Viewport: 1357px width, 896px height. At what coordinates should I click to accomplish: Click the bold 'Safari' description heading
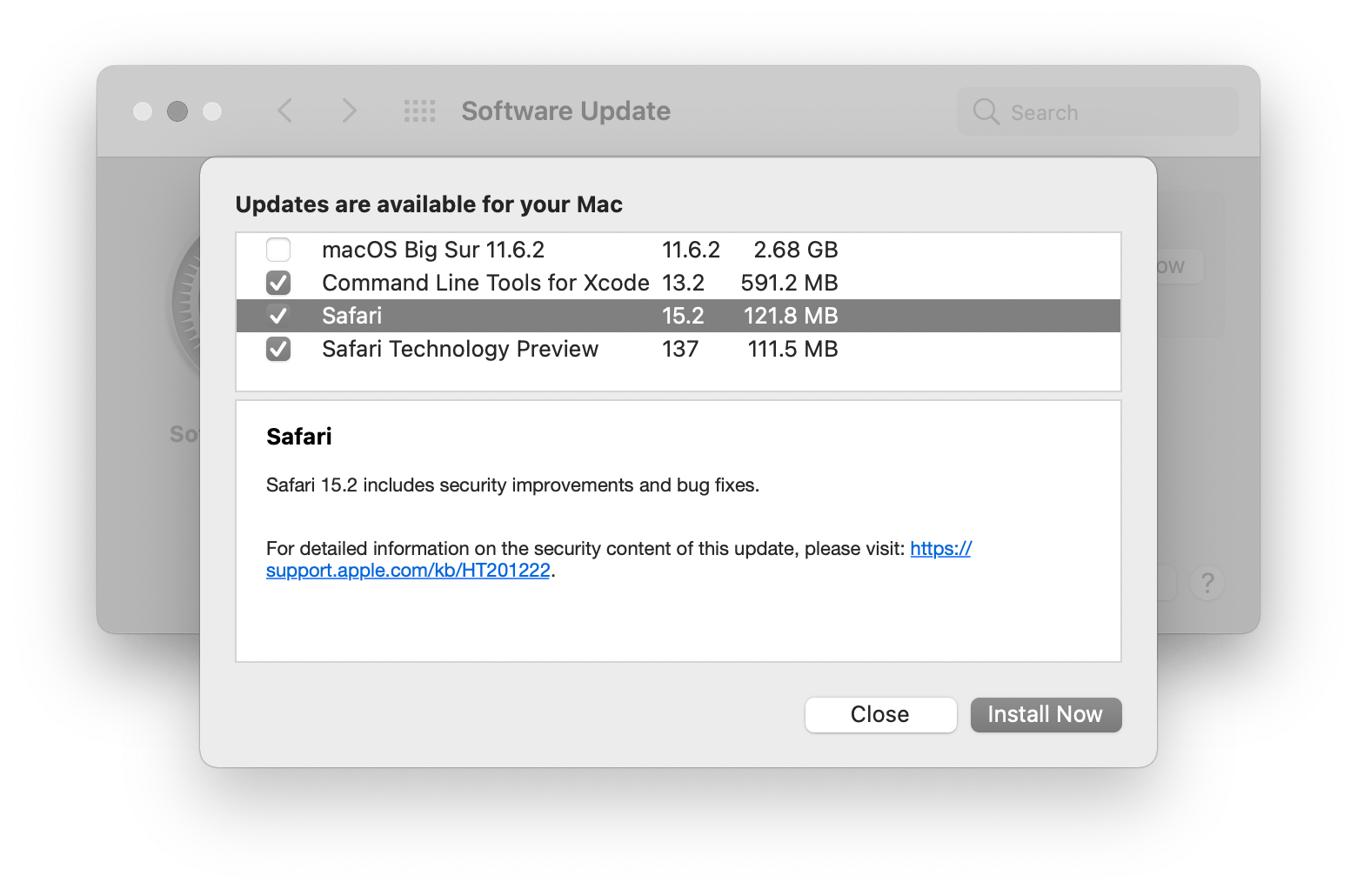tap(299, 437)
